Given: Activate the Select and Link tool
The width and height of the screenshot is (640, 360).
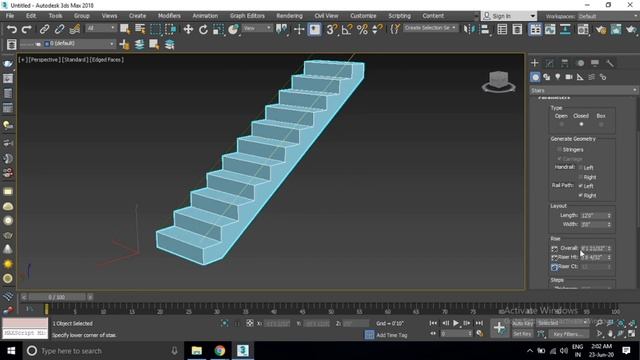Looking at the screenshot, I should 44,29.
